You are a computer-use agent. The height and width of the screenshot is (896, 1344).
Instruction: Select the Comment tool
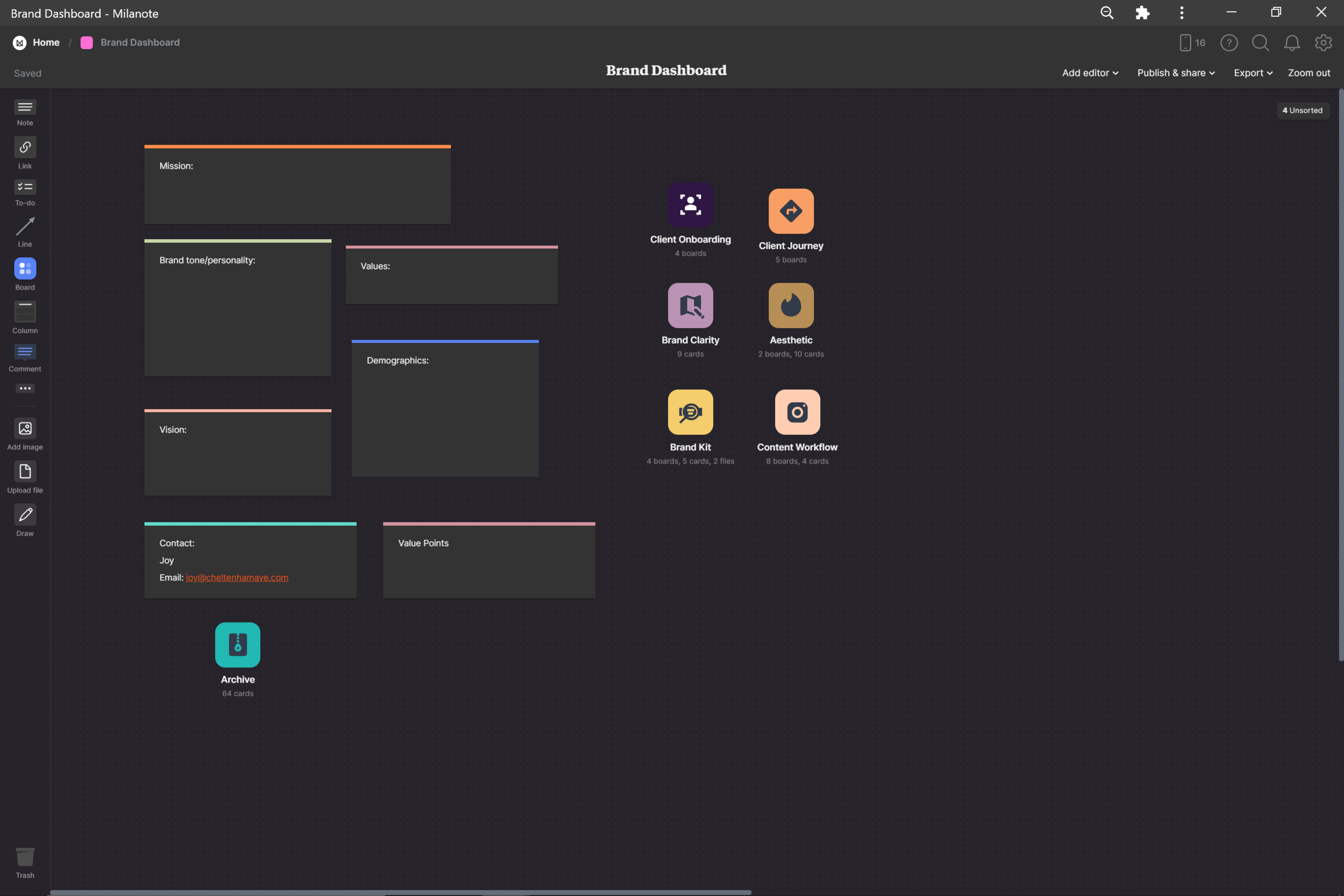click(x=25, y=352)
